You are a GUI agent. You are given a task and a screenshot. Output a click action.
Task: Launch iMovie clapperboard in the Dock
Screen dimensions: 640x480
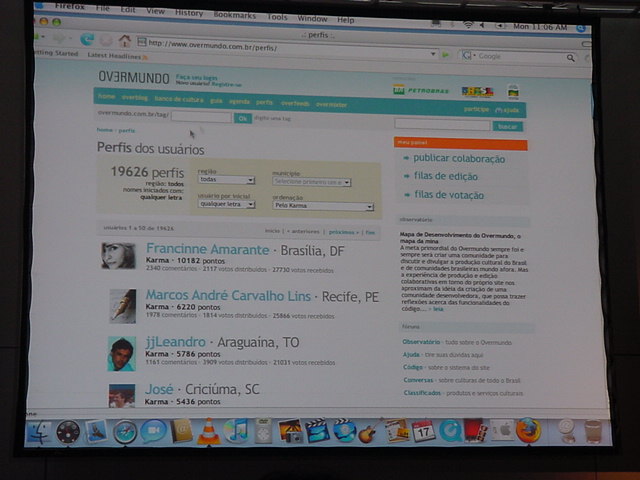[317, 431]
